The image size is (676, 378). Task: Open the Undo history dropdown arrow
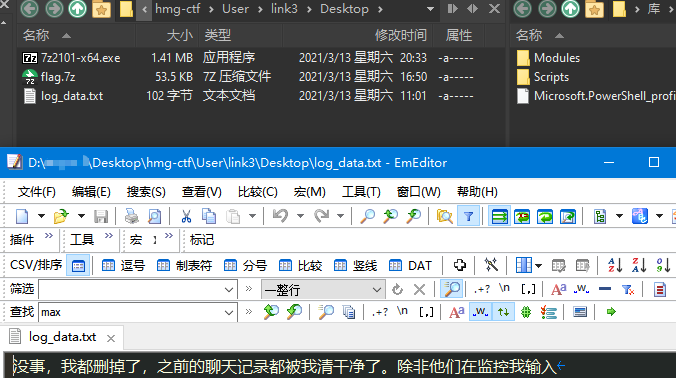300,216
